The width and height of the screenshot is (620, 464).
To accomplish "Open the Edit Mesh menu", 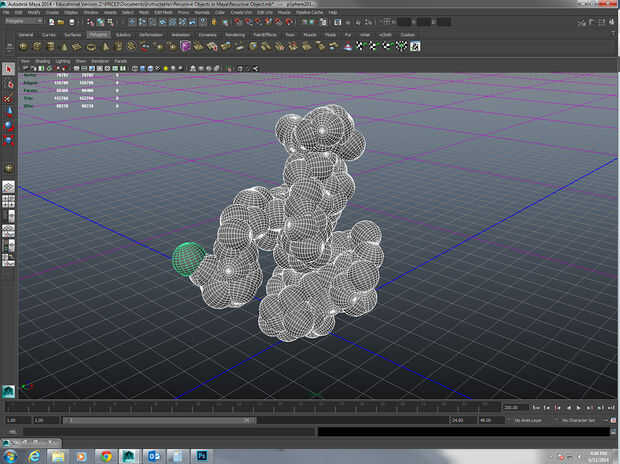I will pos(161,12).
